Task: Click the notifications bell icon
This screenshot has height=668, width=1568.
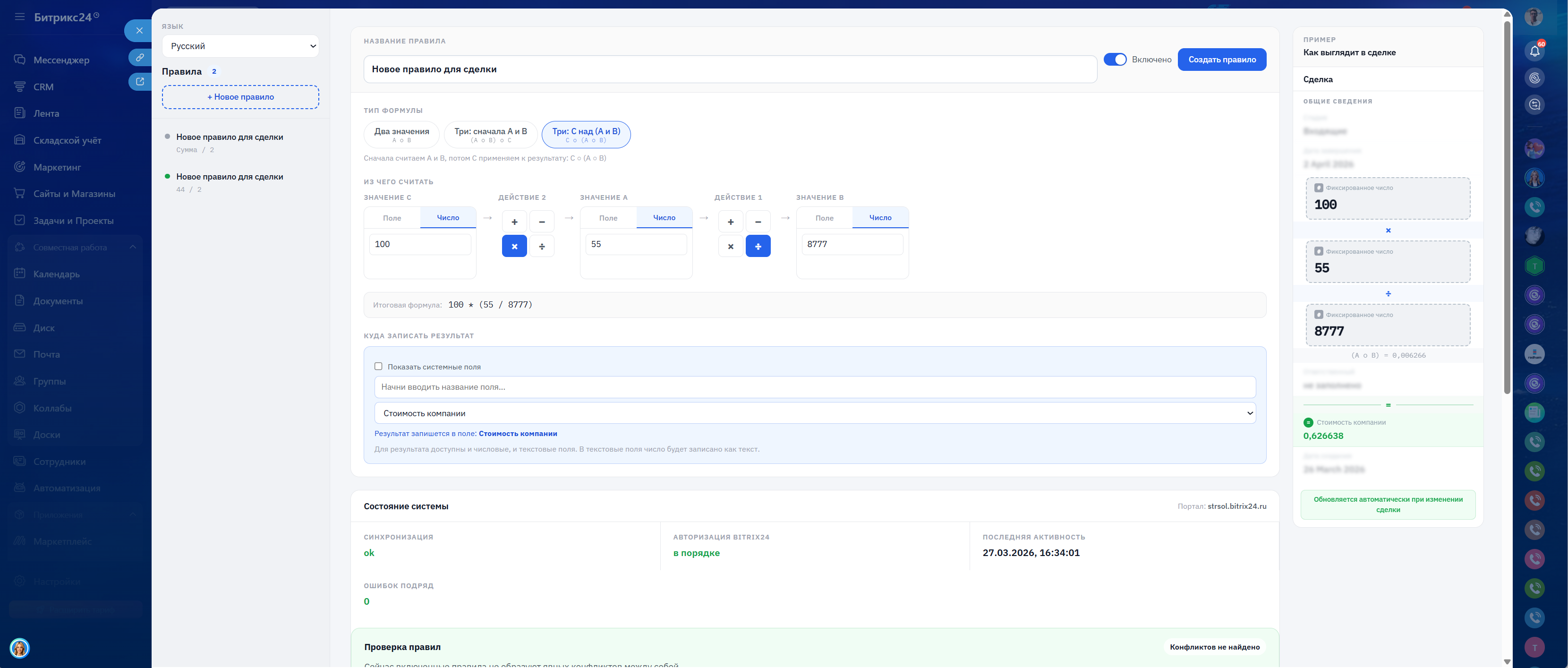Action: tap(1534, 51)
